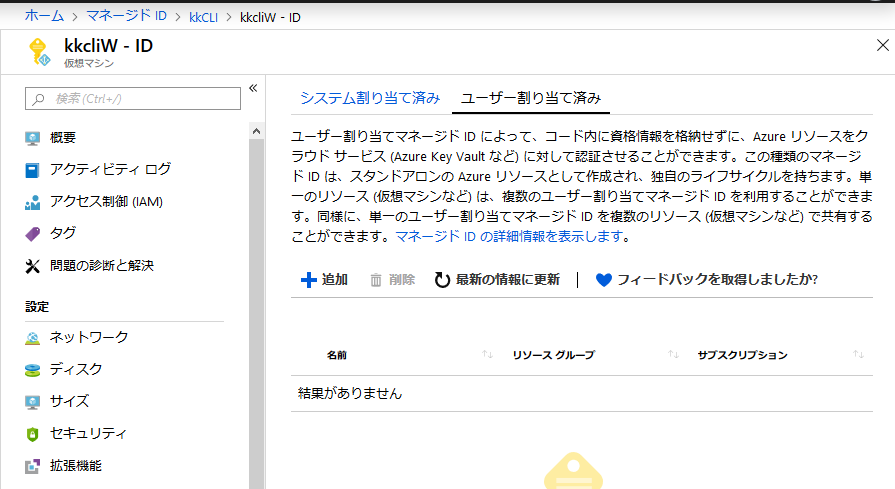Open アクセス制御 (IAM) icon

tap(33, 202)
